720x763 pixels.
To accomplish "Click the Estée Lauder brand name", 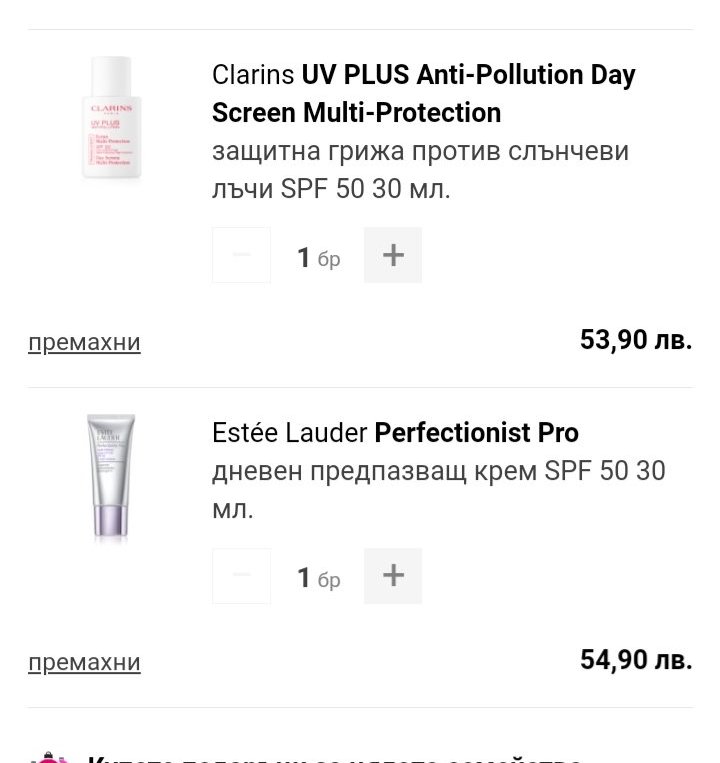I will pos(289,432).
